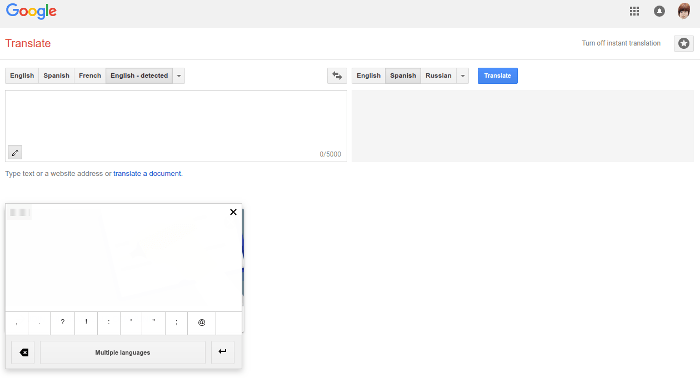
Task: Insert a period from handwriting panel
Action: pyautogui.click(x=39, y=323)
